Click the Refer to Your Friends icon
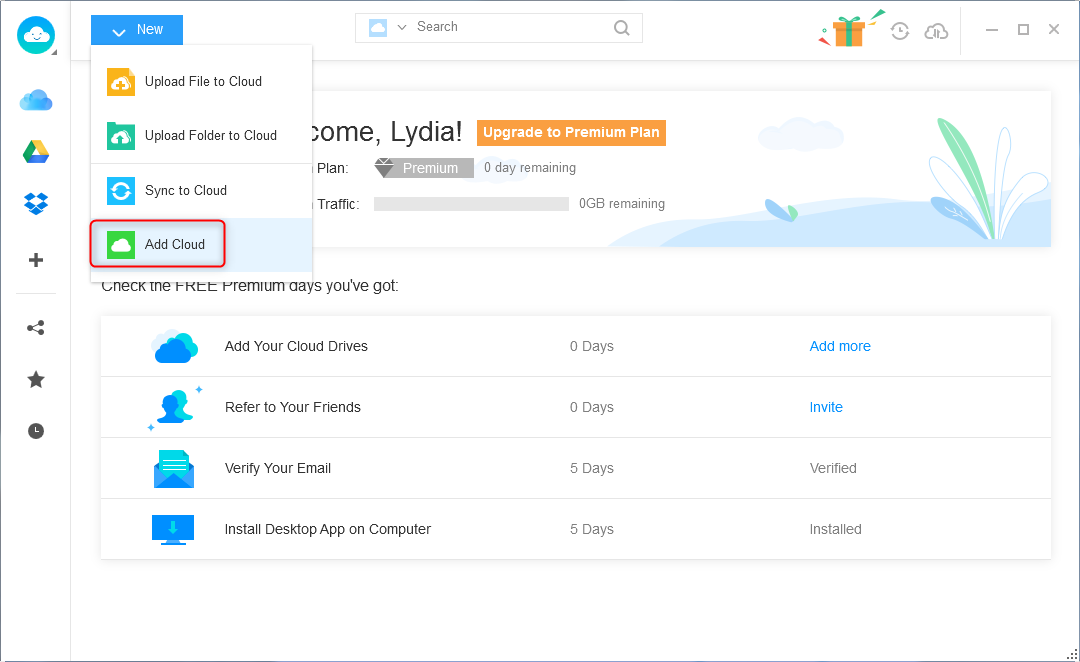 [175, 407]
